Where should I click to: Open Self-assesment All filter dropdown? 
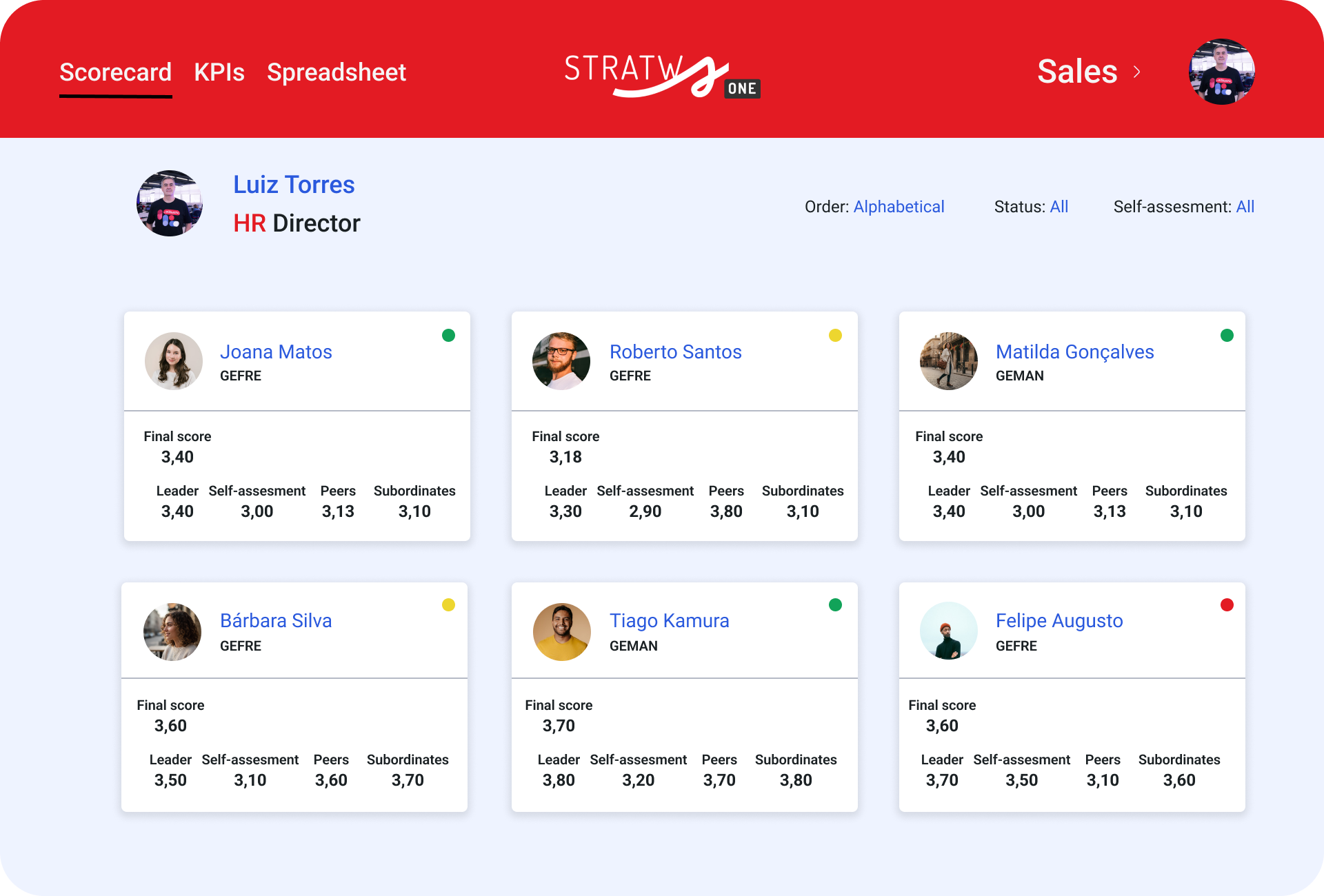(1245, 207)
